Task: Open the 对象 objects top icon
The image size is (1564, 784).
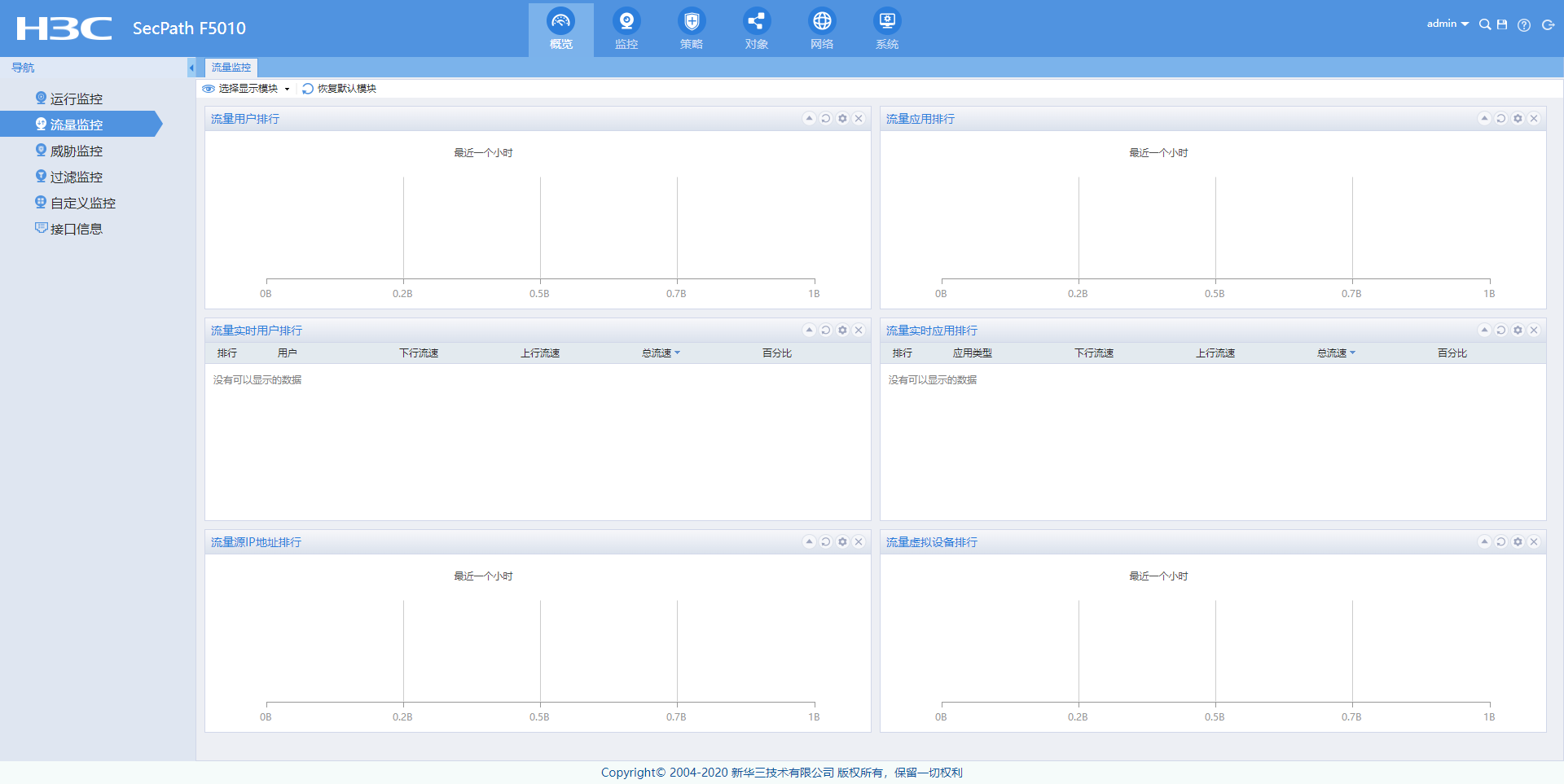Action: point(756,29)
